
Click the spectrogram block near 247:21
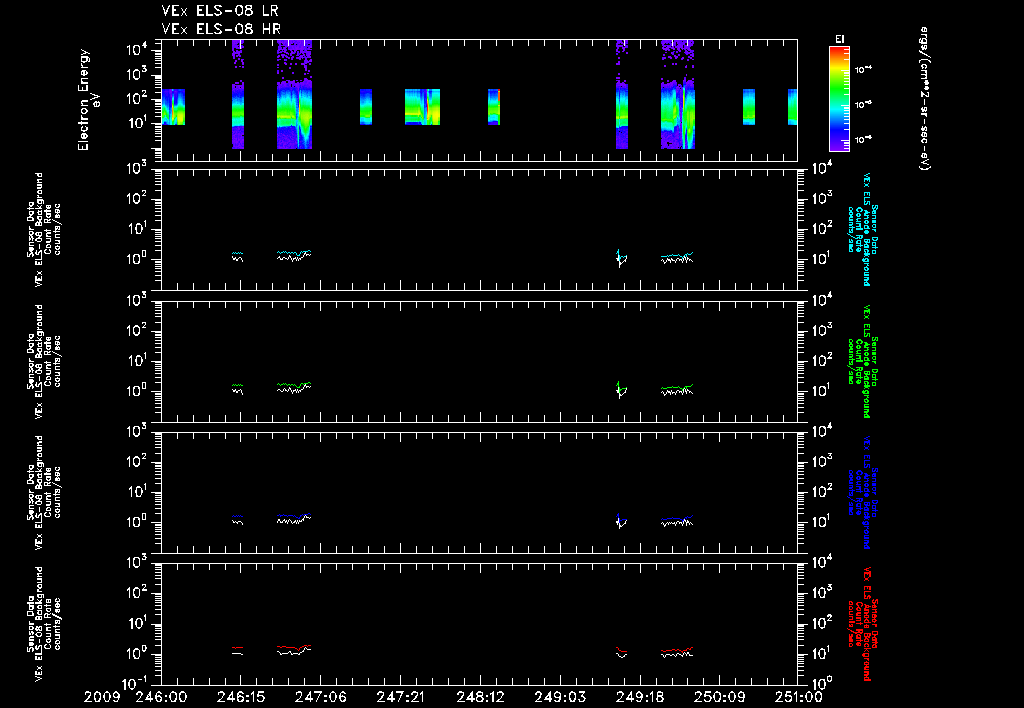[423, 106]
